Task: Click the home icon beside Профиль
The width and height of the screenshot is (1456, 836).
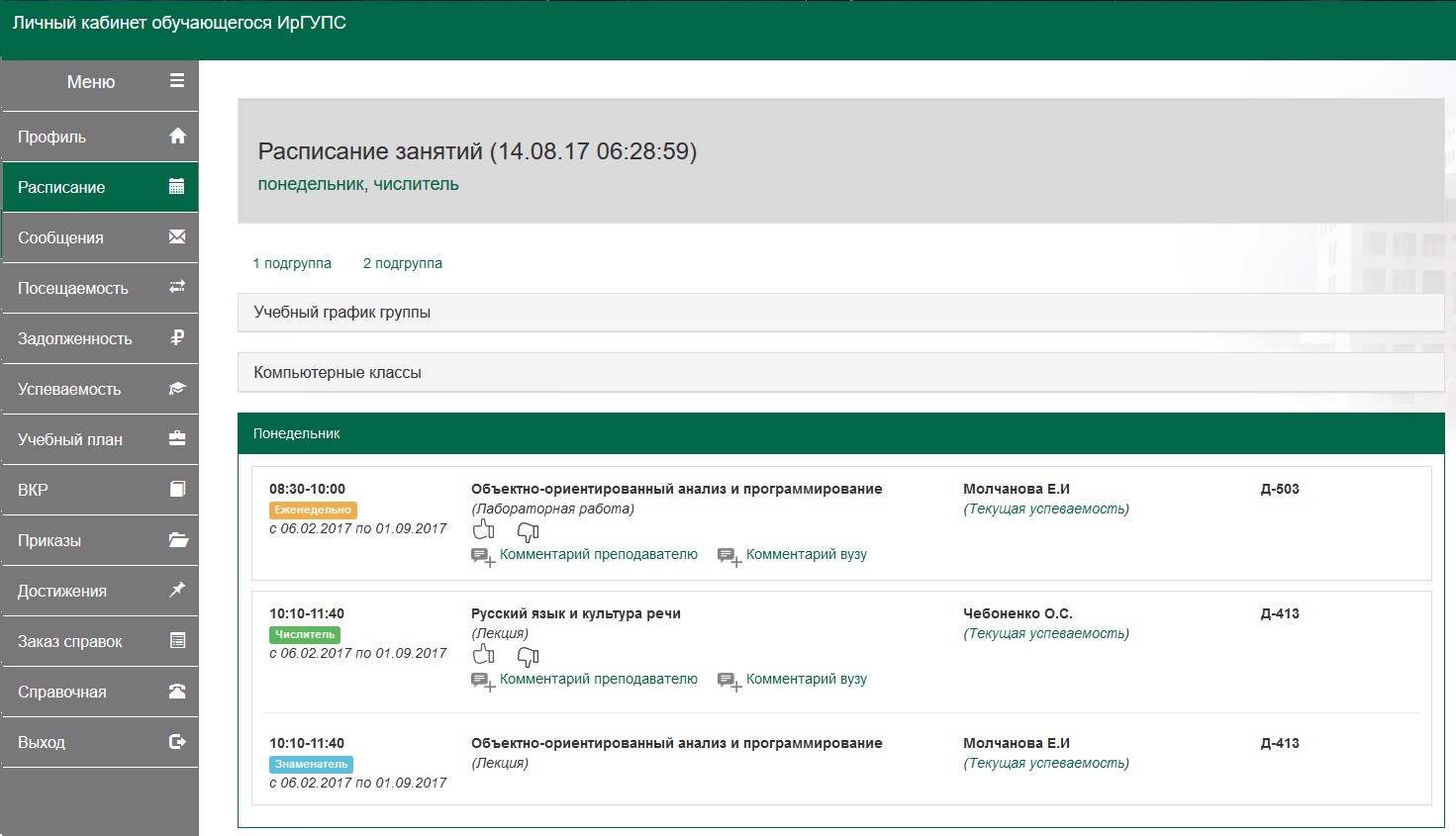Action: [177, 137]
